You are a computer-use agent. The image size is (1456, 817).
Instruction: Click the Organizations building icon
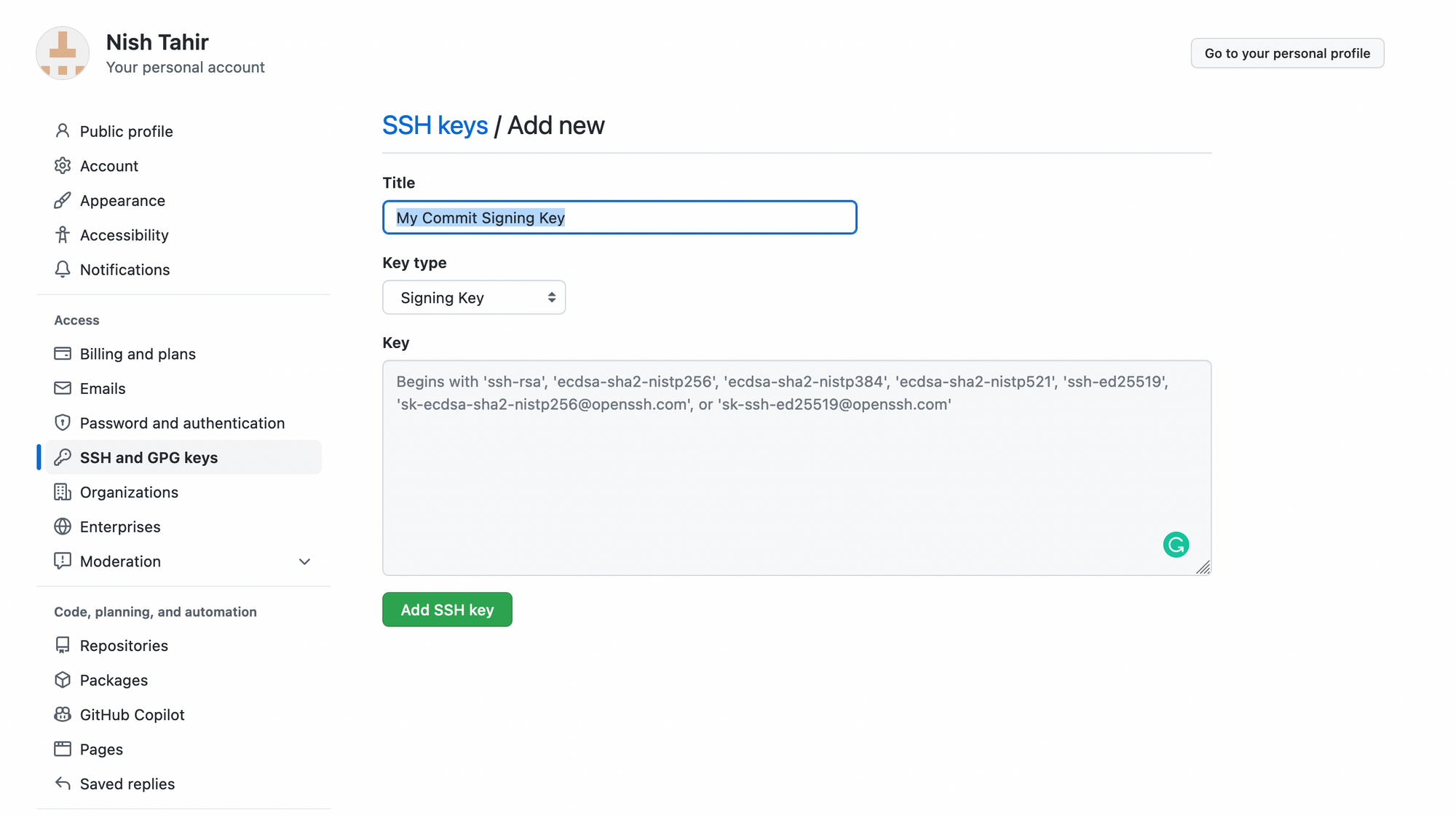coord(63,492)
